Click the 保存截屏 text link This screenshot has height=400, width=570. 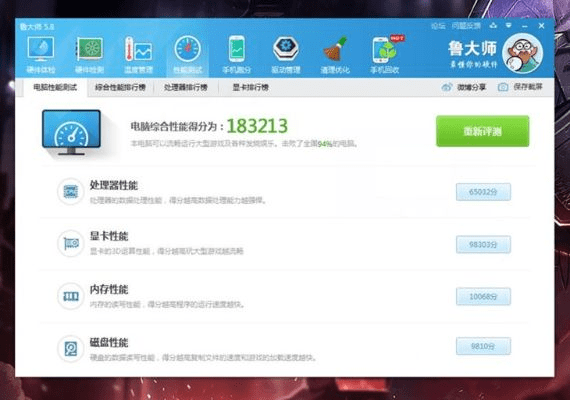click(x=528, y=87)
